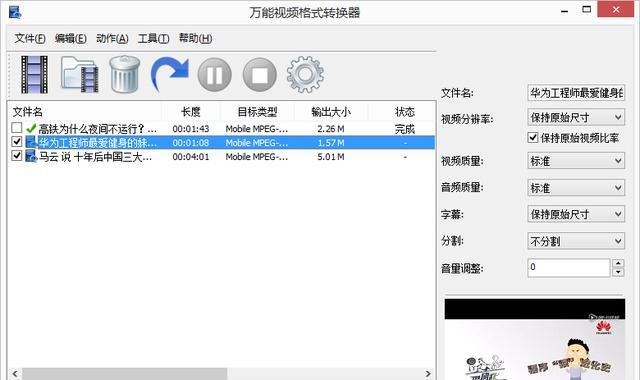Sort by the 目标类型 column header
This screenshot has height=380, width=640.
point(257,111)
